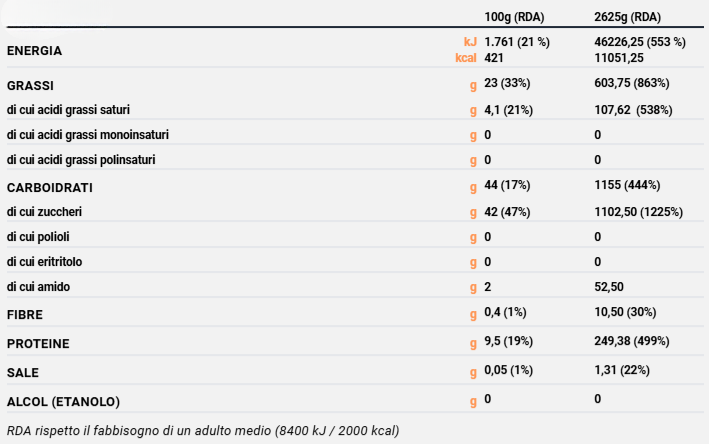The height and width of the screenshot is (444, 709).
Task: Click the SALE row label
Action: click(x=23, y=372)
